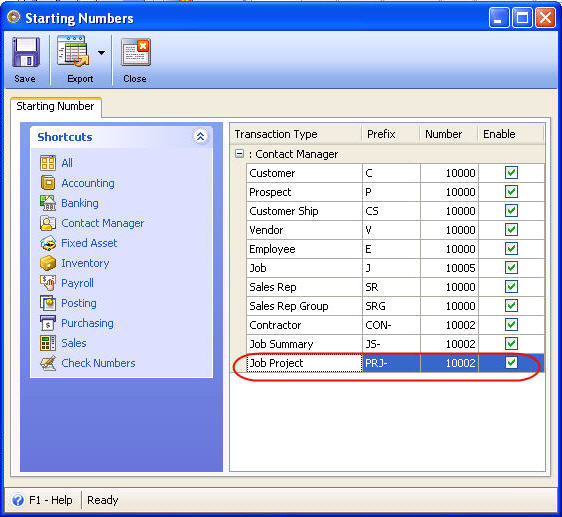Uncheck Enable for the Customer row

(511, 173)
